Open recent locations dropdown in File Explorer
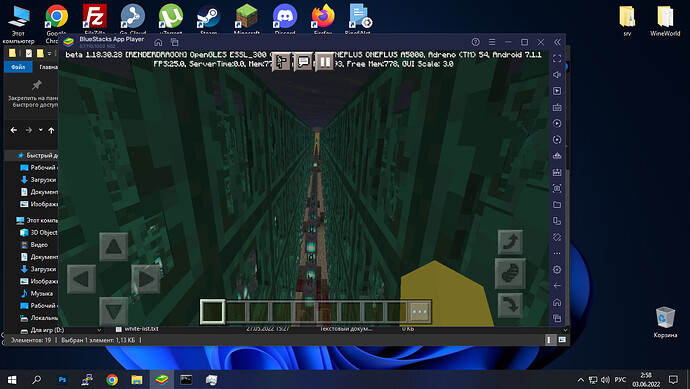Viewport: 690px width, 389px height. [40, 130]
